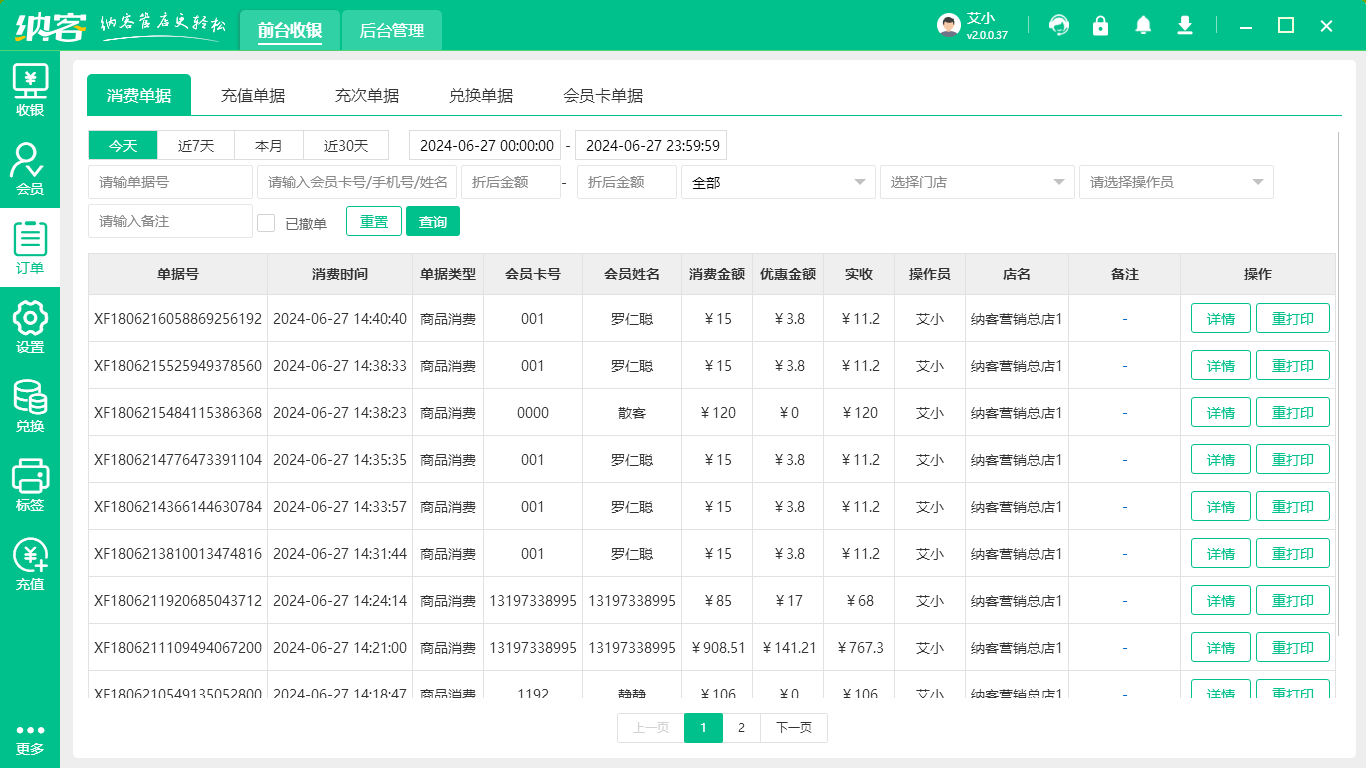Click the ¥908.51 consumption amount cell
Viewport: 1366px width, 768px height.
tap(718, 648)
